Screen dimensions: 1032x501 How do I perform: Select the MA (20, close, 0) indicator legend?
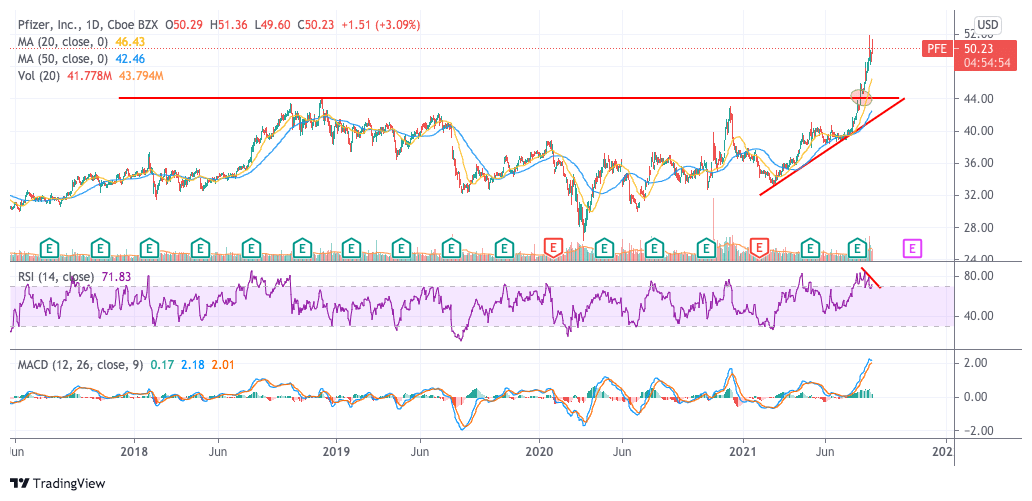pyautogui.click(x=61, y=42)
